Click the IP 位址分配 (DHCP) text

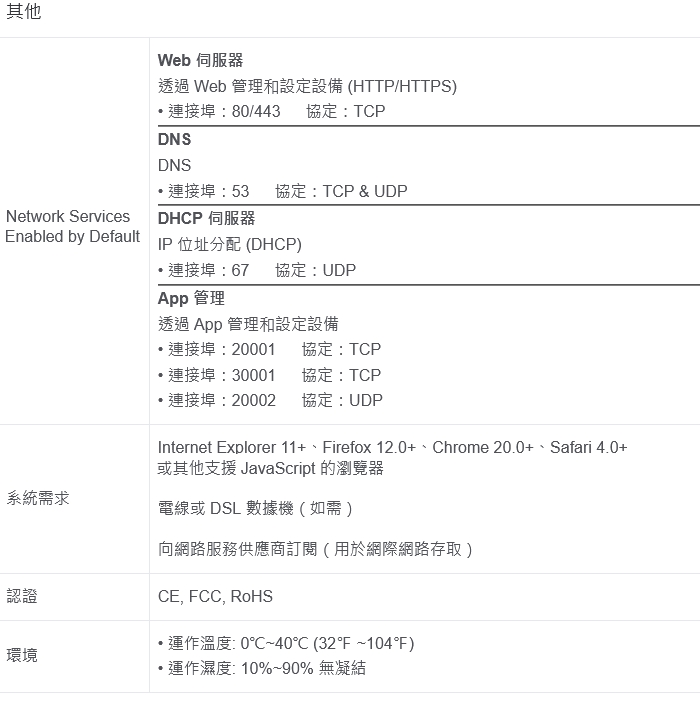point(229,244)
